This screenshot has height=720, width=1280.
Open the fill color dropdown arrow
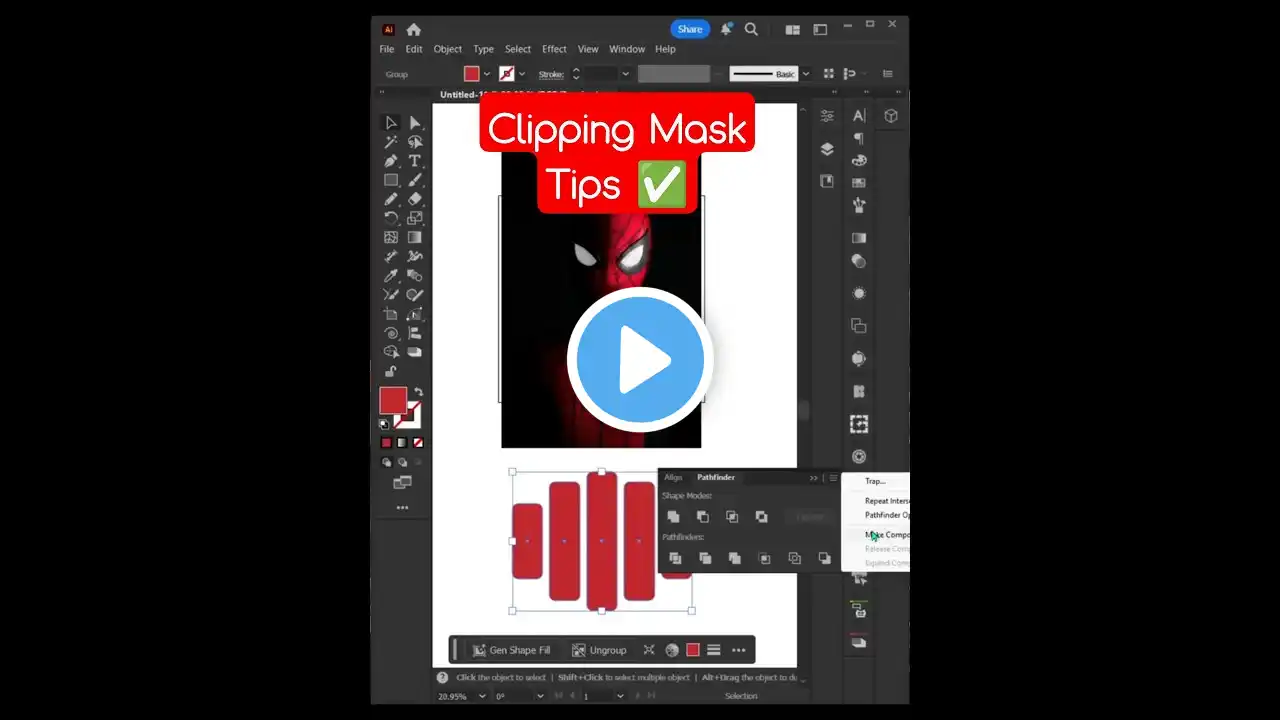pos(487,74)
